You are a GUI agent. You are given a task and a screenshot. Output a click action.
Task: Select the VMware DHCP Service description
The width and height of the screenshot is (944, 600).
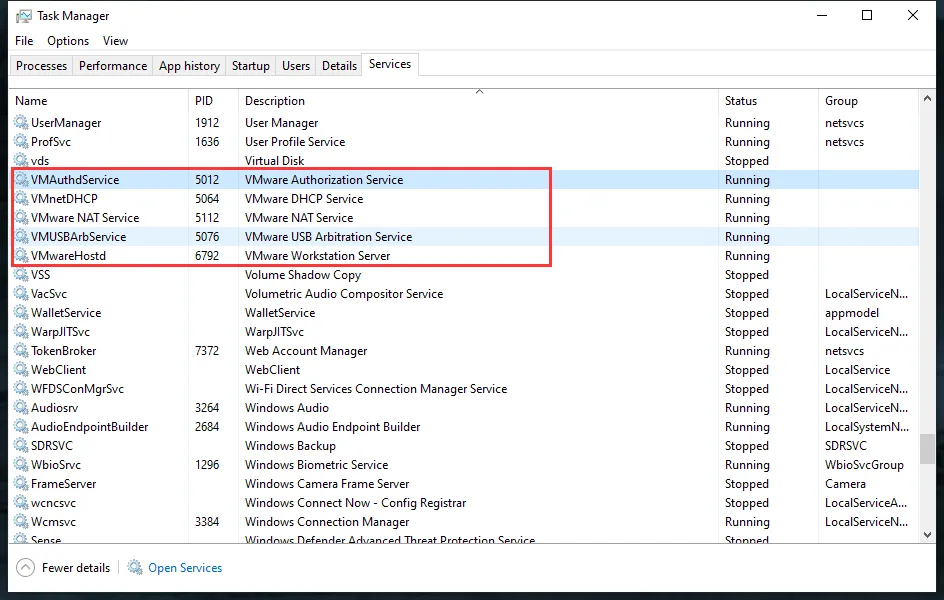coord(304,199)
